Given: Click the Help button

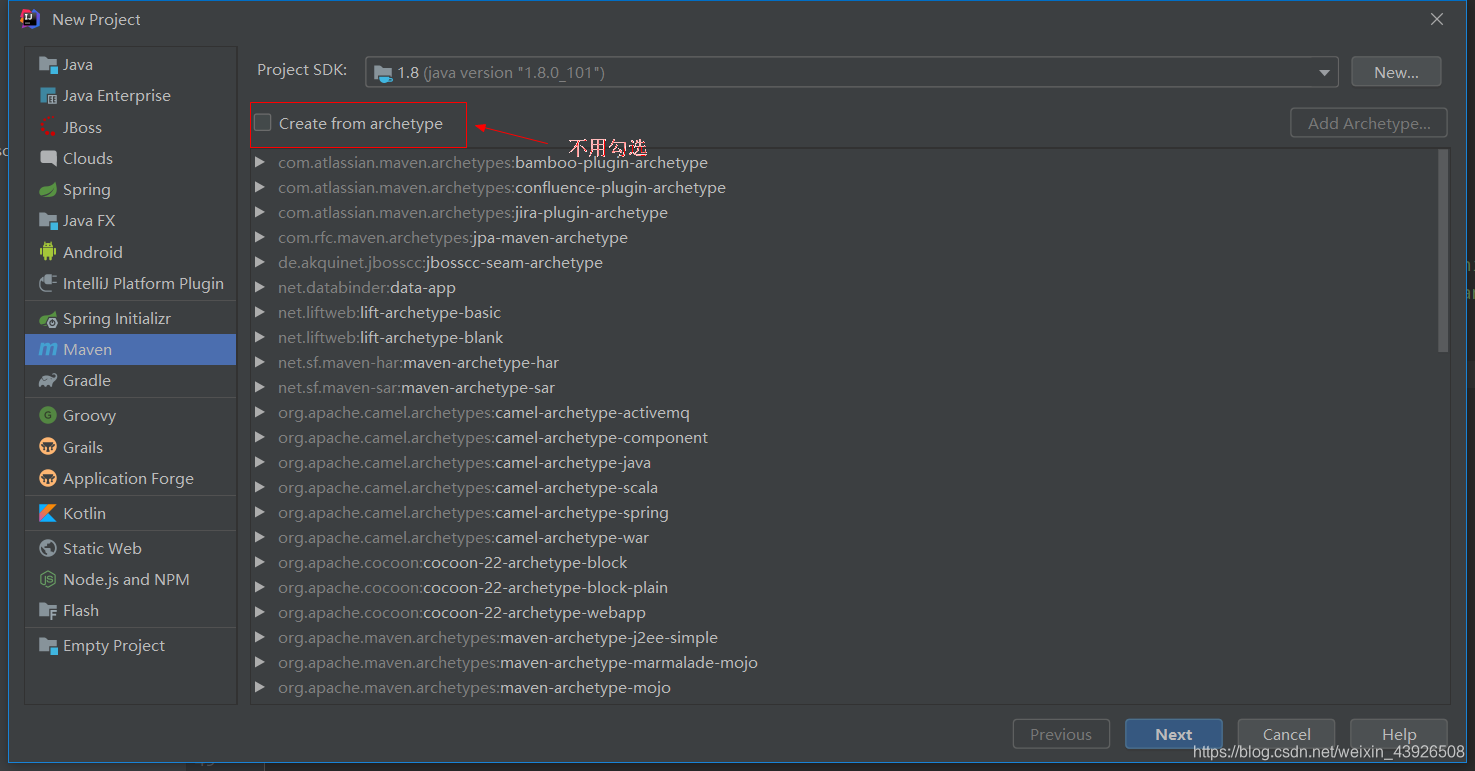Looking at the screenshot, I should [1399, 734].
